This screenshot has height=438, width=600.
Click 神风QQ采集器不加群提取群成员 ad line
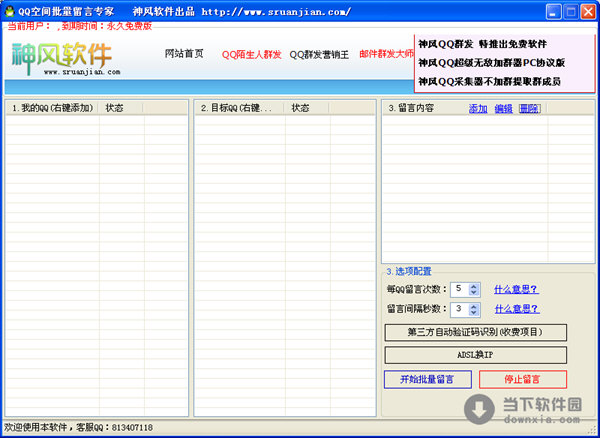(x=489, y=81)
